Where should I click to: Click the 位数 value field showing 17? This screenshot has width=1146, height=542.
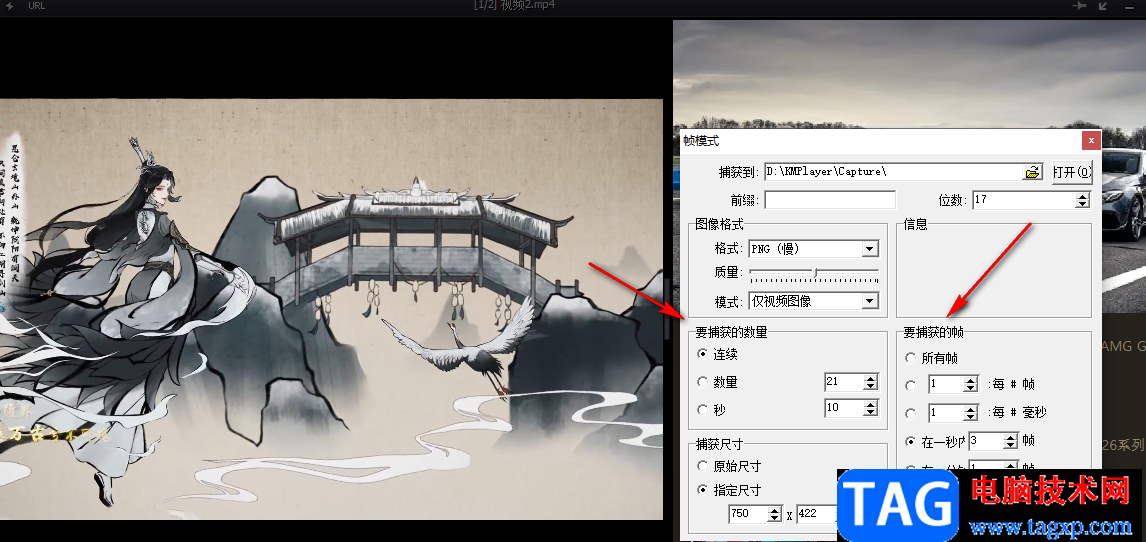tap(1023, 200)
